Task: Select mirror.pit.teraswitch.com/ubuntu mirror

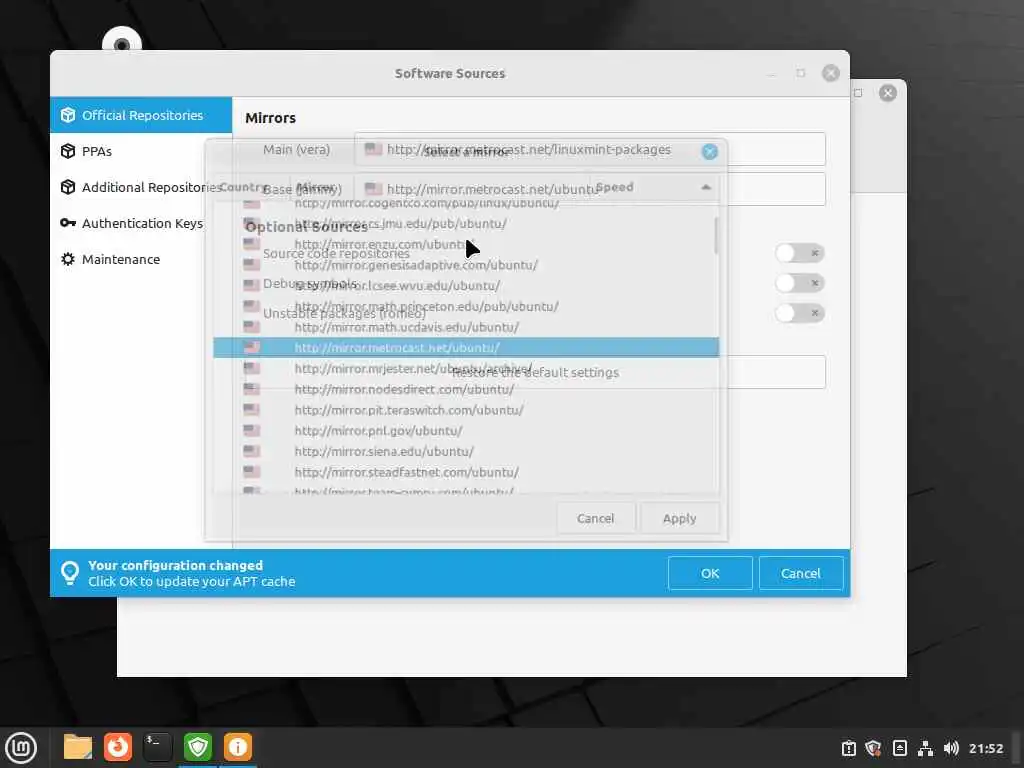Action: (x=466, y=410)
